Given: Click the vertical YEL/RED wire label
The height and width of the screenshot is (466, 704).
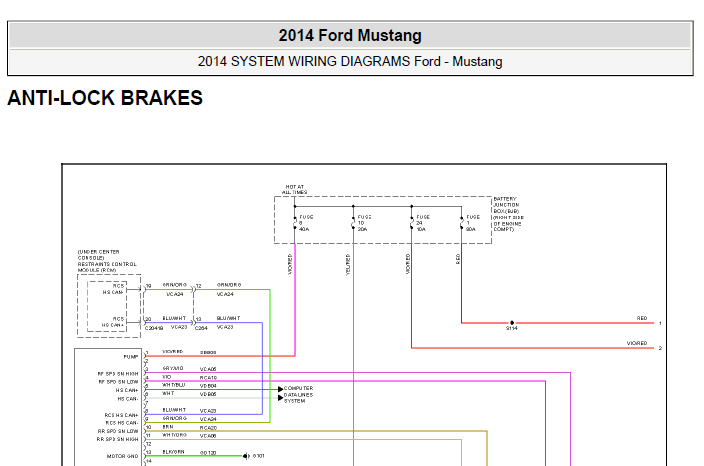Looking at the screenshot, I should tap(348, 264).
